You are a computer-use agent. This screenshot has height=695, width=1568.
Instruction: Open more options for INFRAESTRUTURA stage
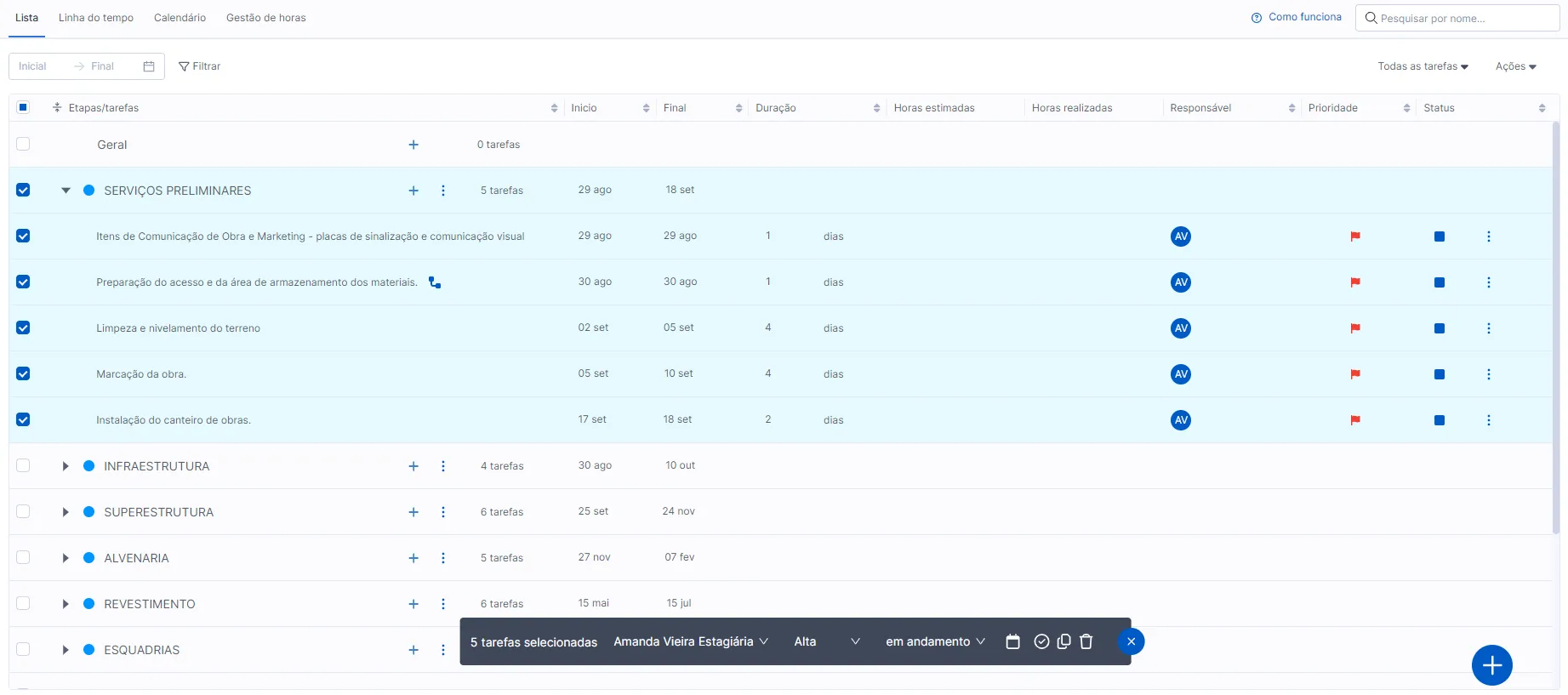(443, 466)
